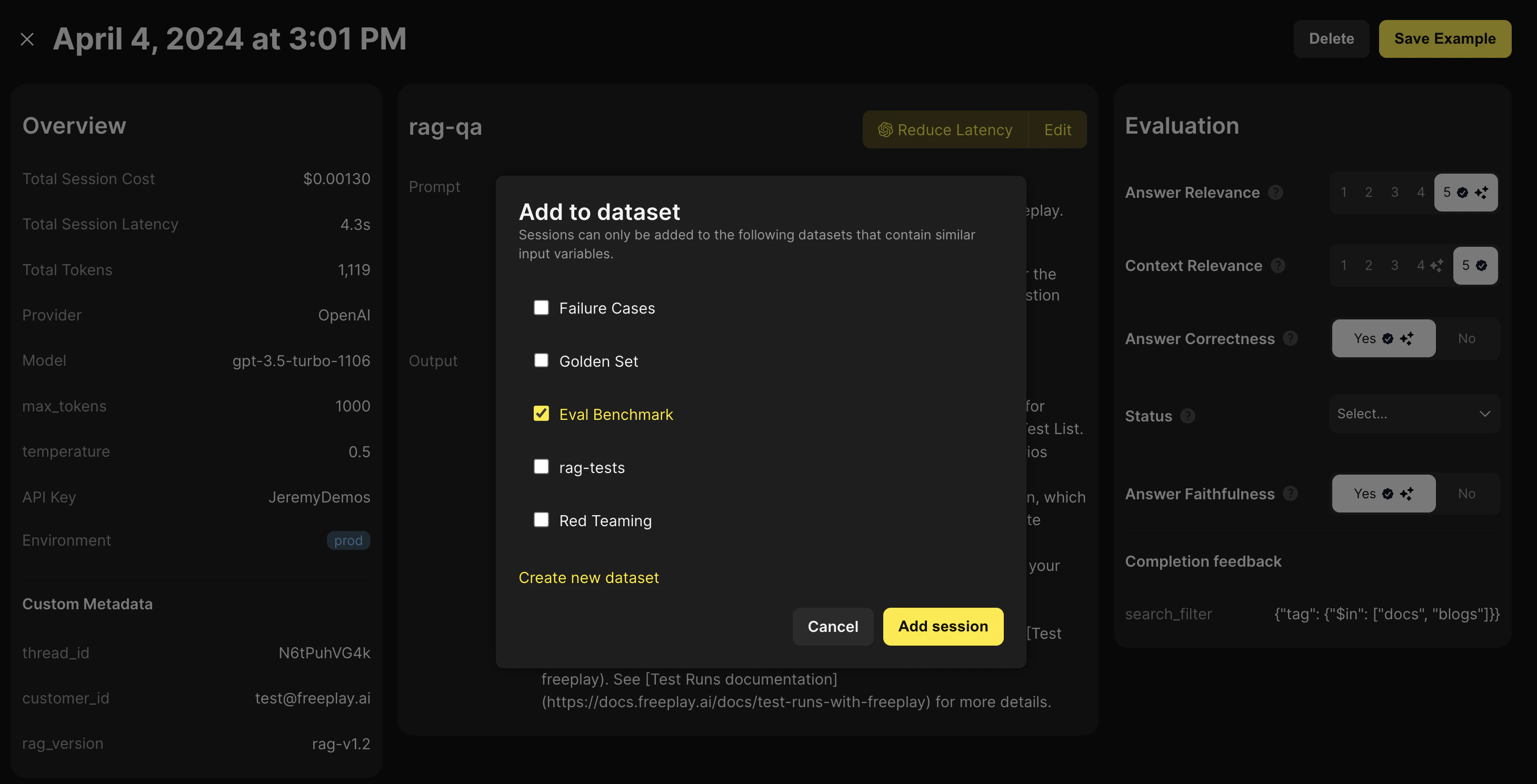Open the Status Select dropdown

point(1413,414)
